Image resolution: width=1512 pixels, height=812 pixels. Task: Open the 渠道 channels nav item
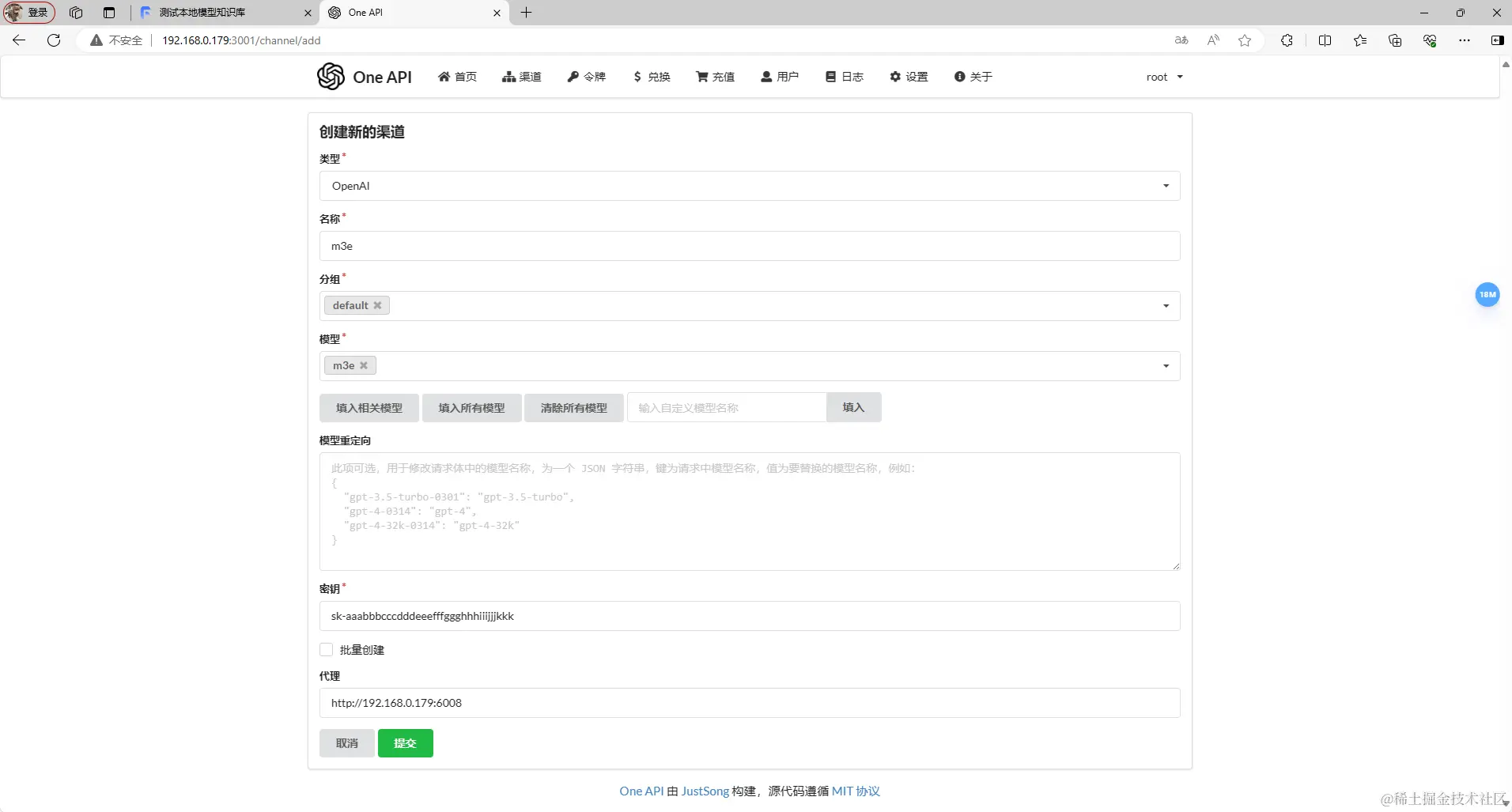point(522,77)
